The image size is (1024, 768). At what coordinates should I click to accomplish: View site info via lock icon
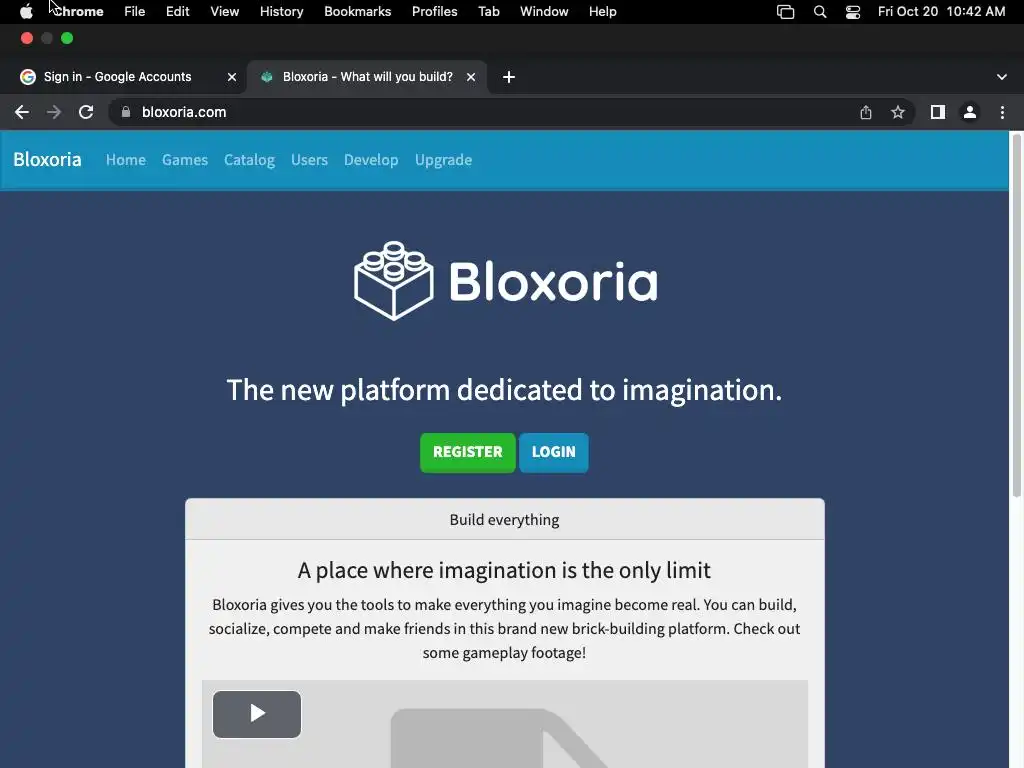(126, 112)
